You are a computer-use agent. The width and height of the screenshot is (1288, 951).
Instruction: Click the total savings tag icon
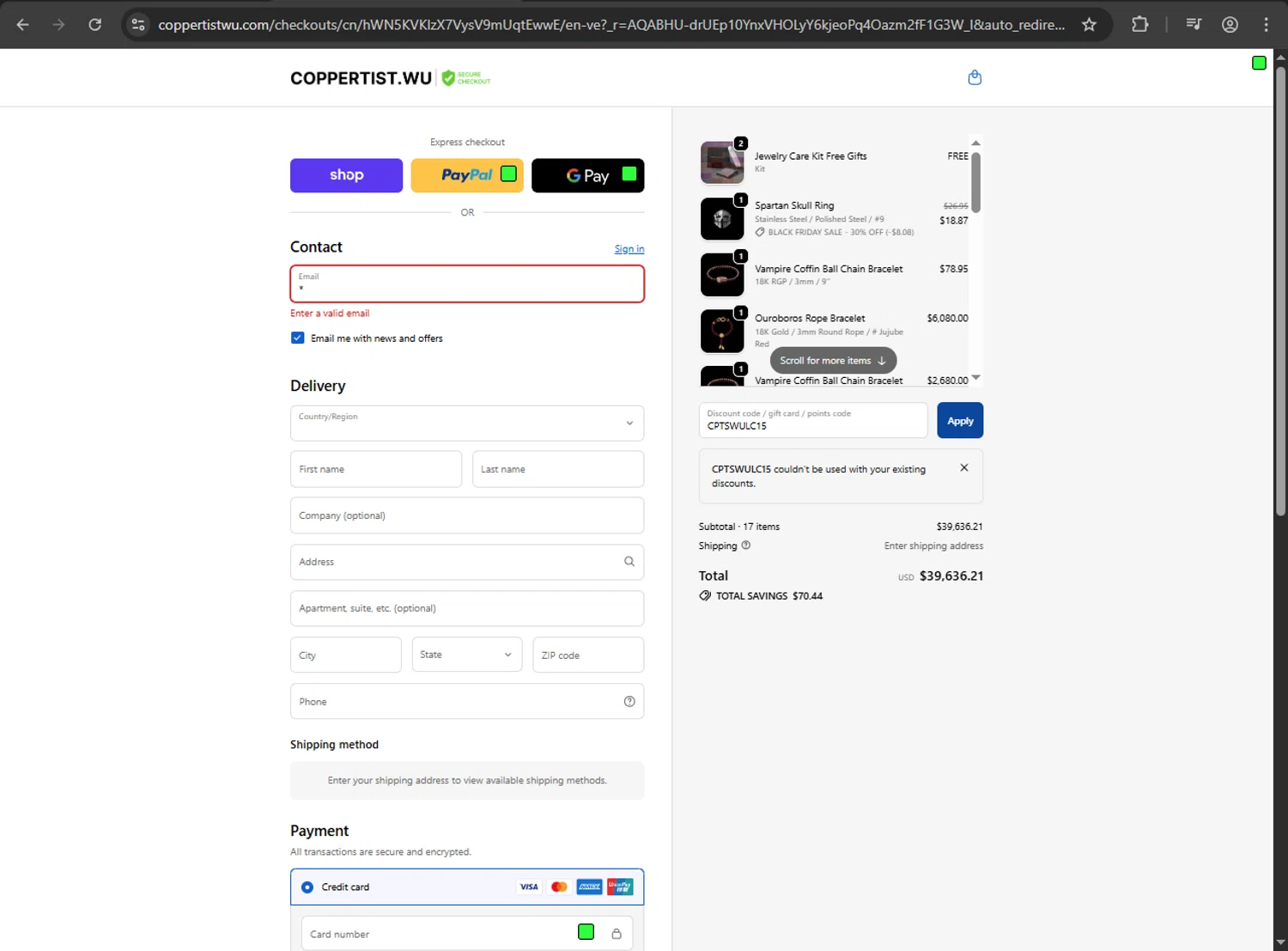coord(705,595)
